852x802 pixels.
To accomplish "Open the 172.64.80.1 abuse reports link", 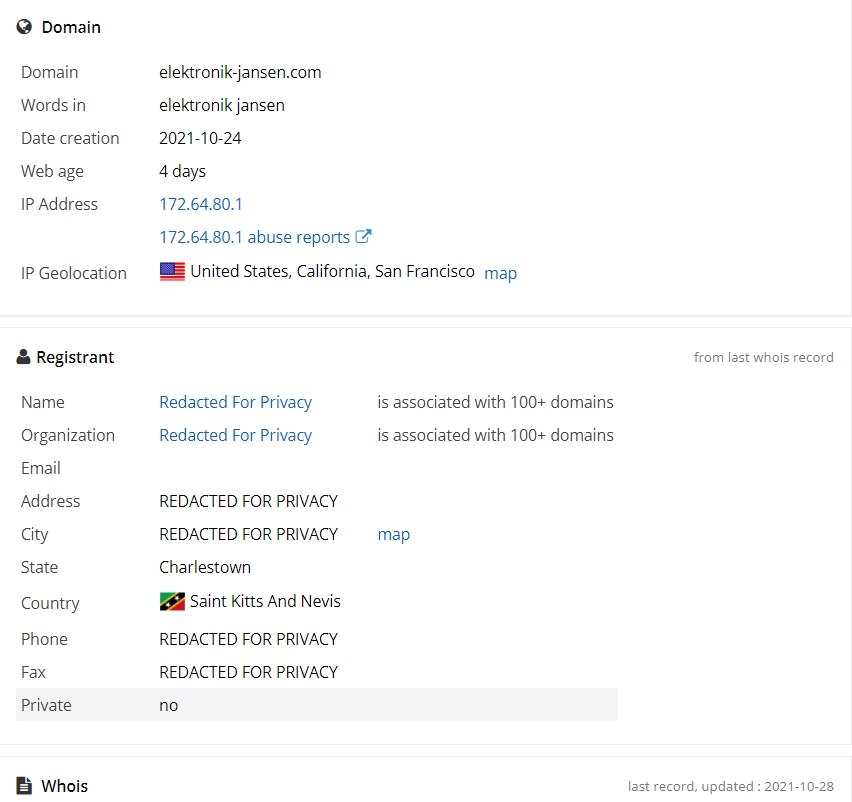I will click(254, 237).
